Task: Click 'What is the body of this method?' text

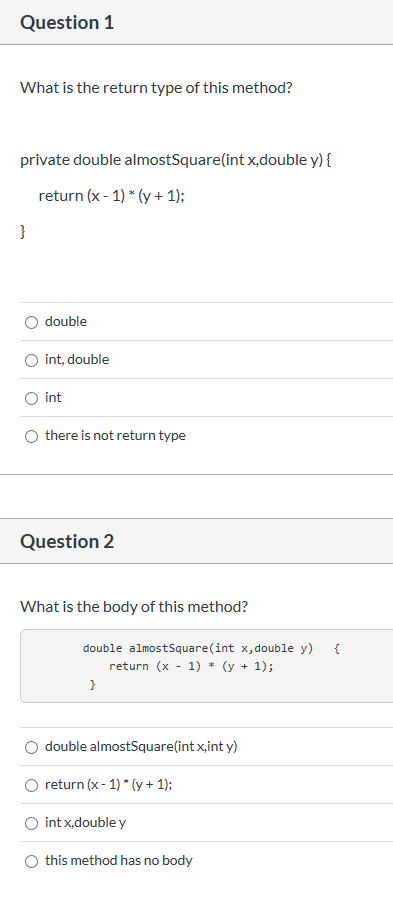Action: point(134,607)
